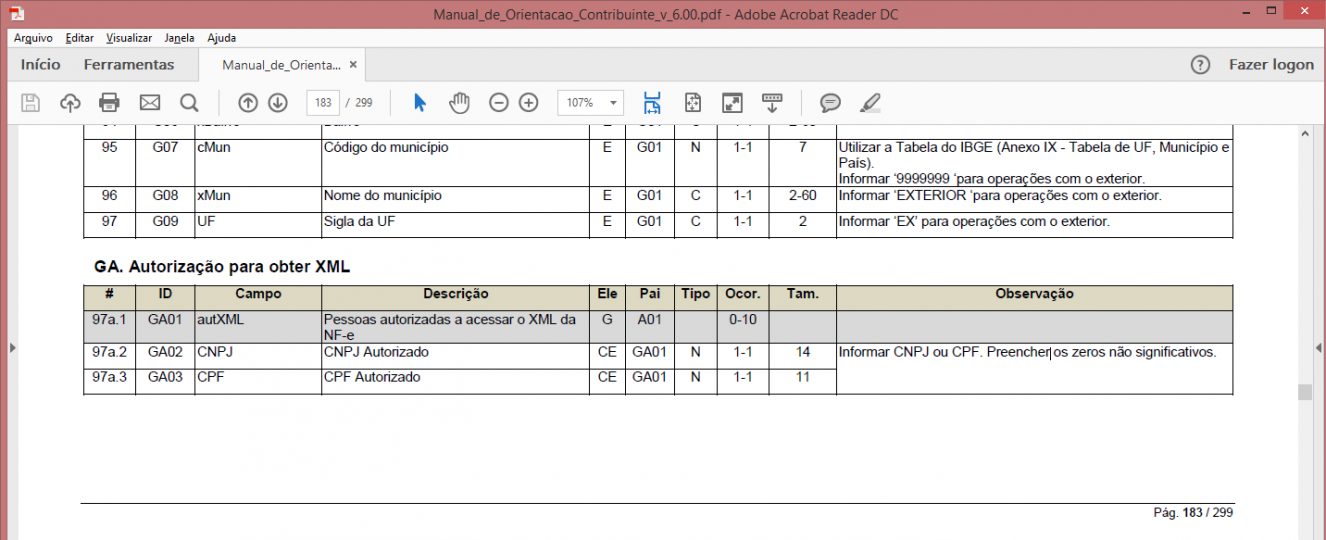The width and height of the screenshot is (1326, 540).
Task: Click scrollbar up arrow
Action: (1304, 133)
